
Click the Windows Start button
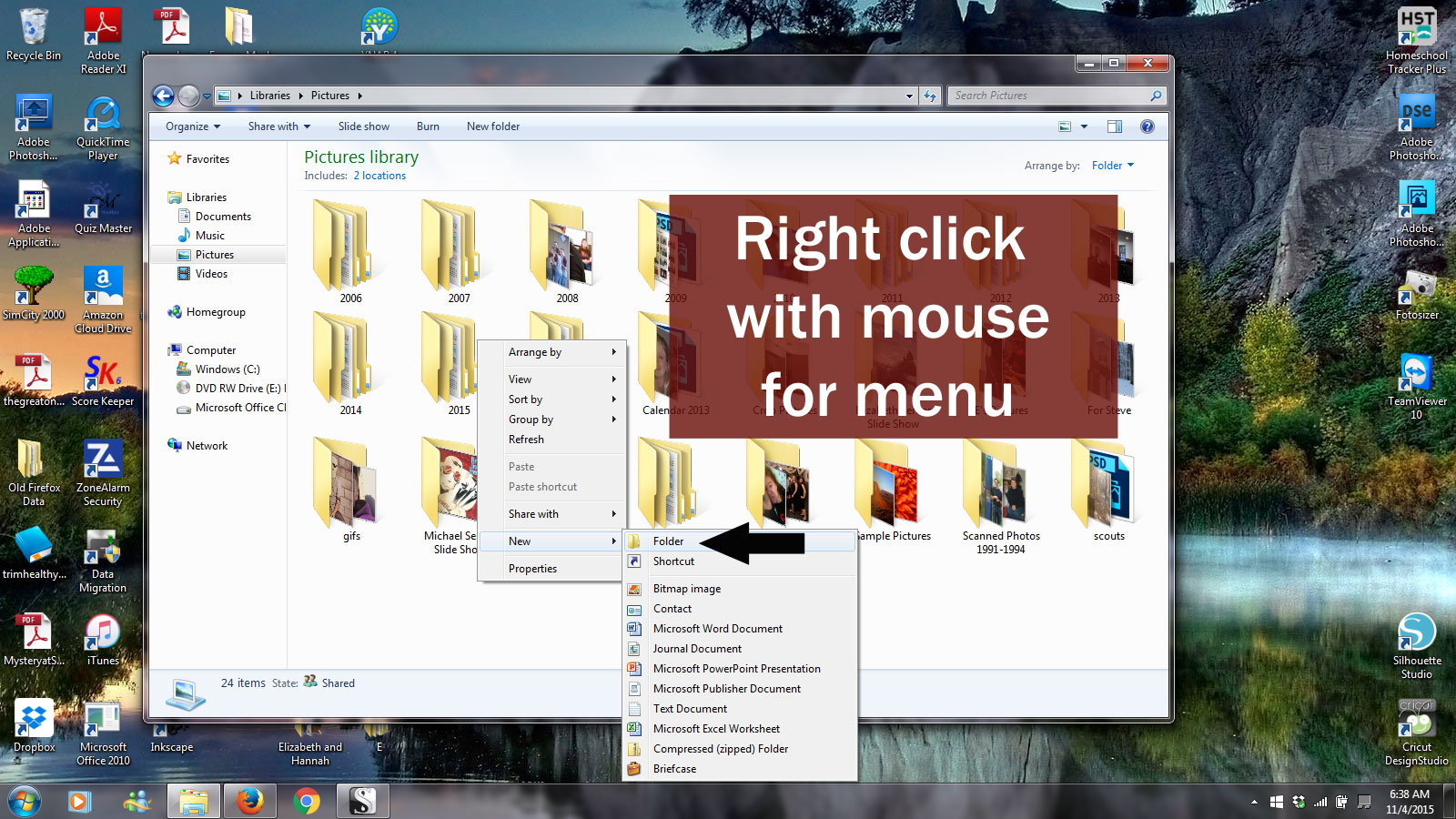[25, 802]
